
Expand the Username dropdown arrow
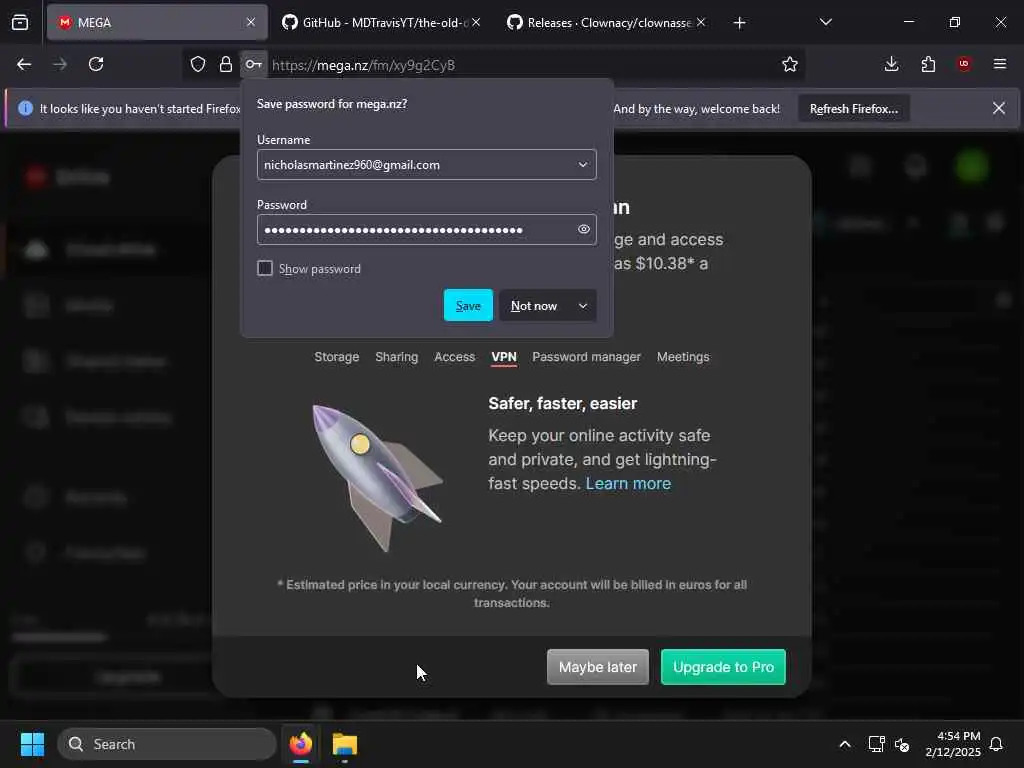click(583, 165)
